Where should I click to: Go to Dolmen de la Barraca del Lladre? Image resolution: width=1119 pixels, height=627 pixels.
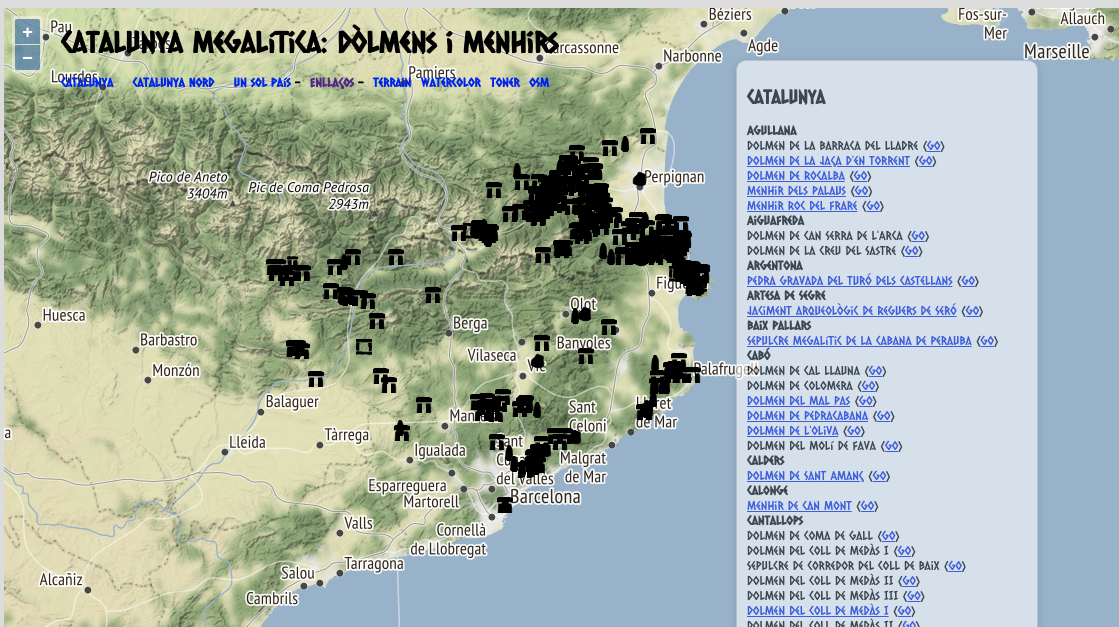932,146
